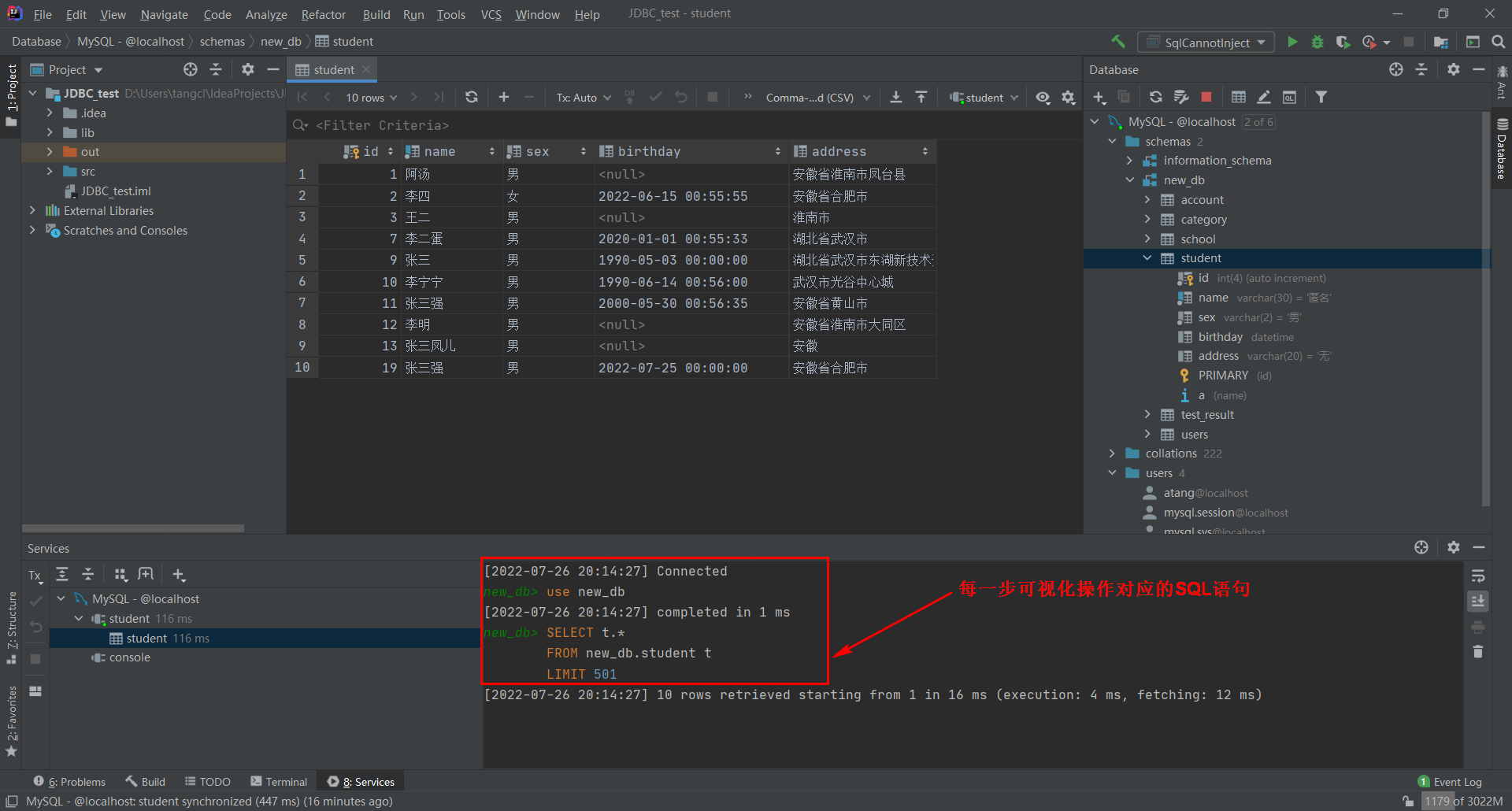Click the birthday column header
Viewport: 1512px width, 811px height.
[x=691, y=151]
